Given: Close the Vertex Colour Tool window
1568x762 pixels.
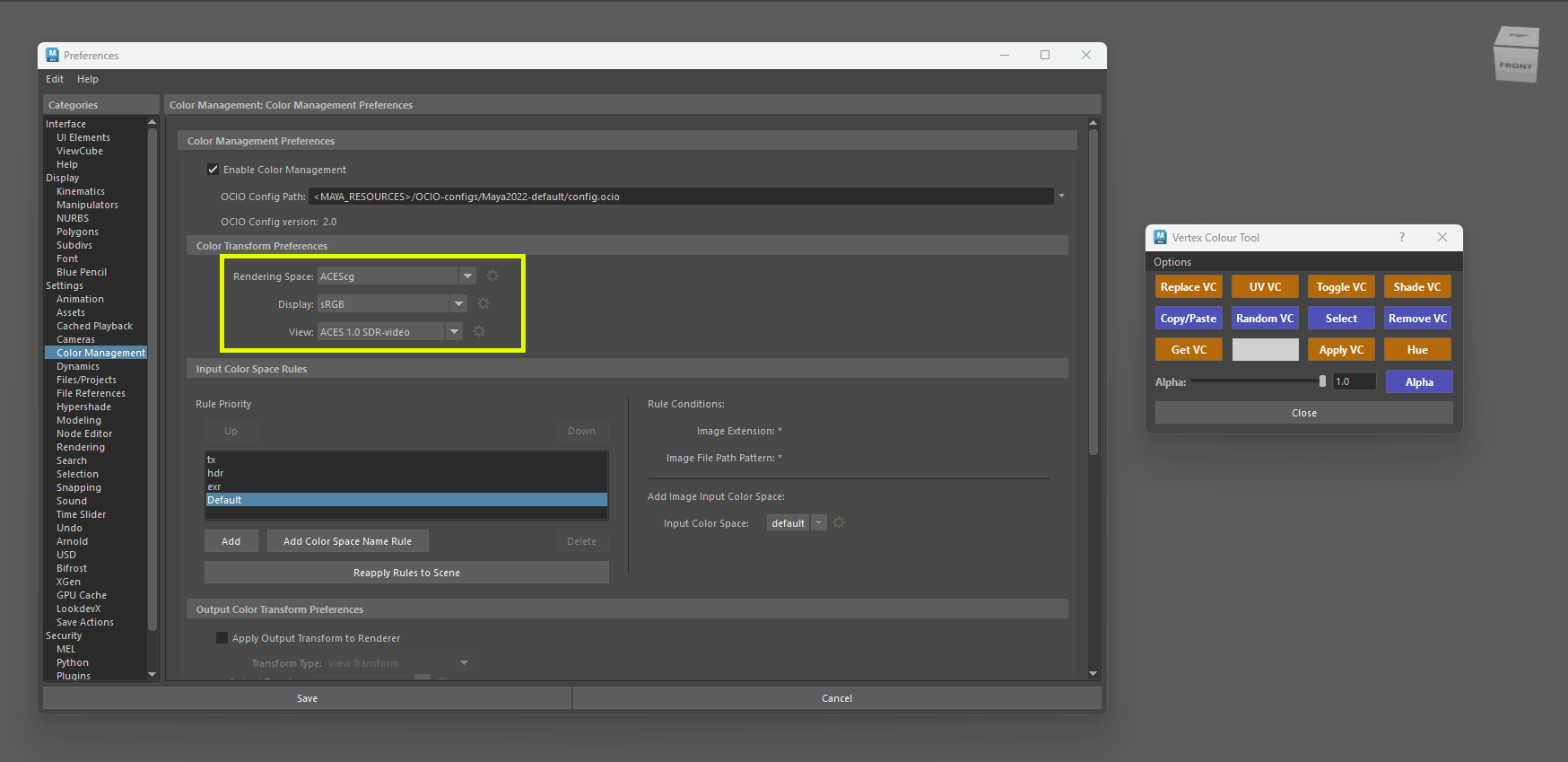Looking at the screenshot, I should pyautogui.click(x=1442, y=237).
